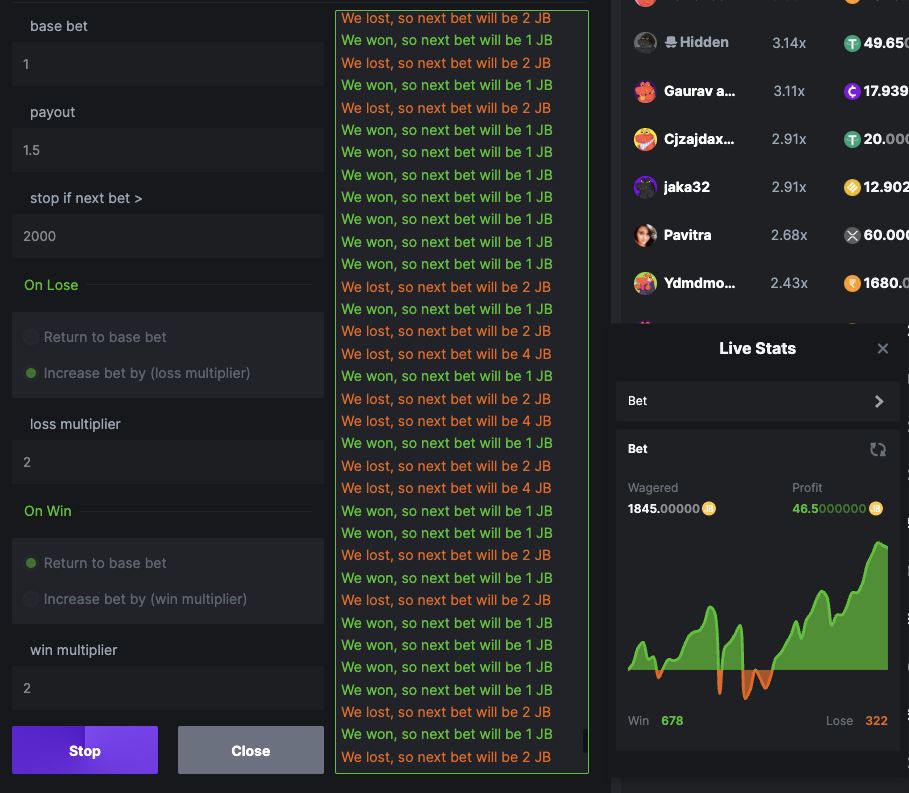909x793 pixels.
Task: Select Increase bet by loss multiplier option
Action: point(30,372)
